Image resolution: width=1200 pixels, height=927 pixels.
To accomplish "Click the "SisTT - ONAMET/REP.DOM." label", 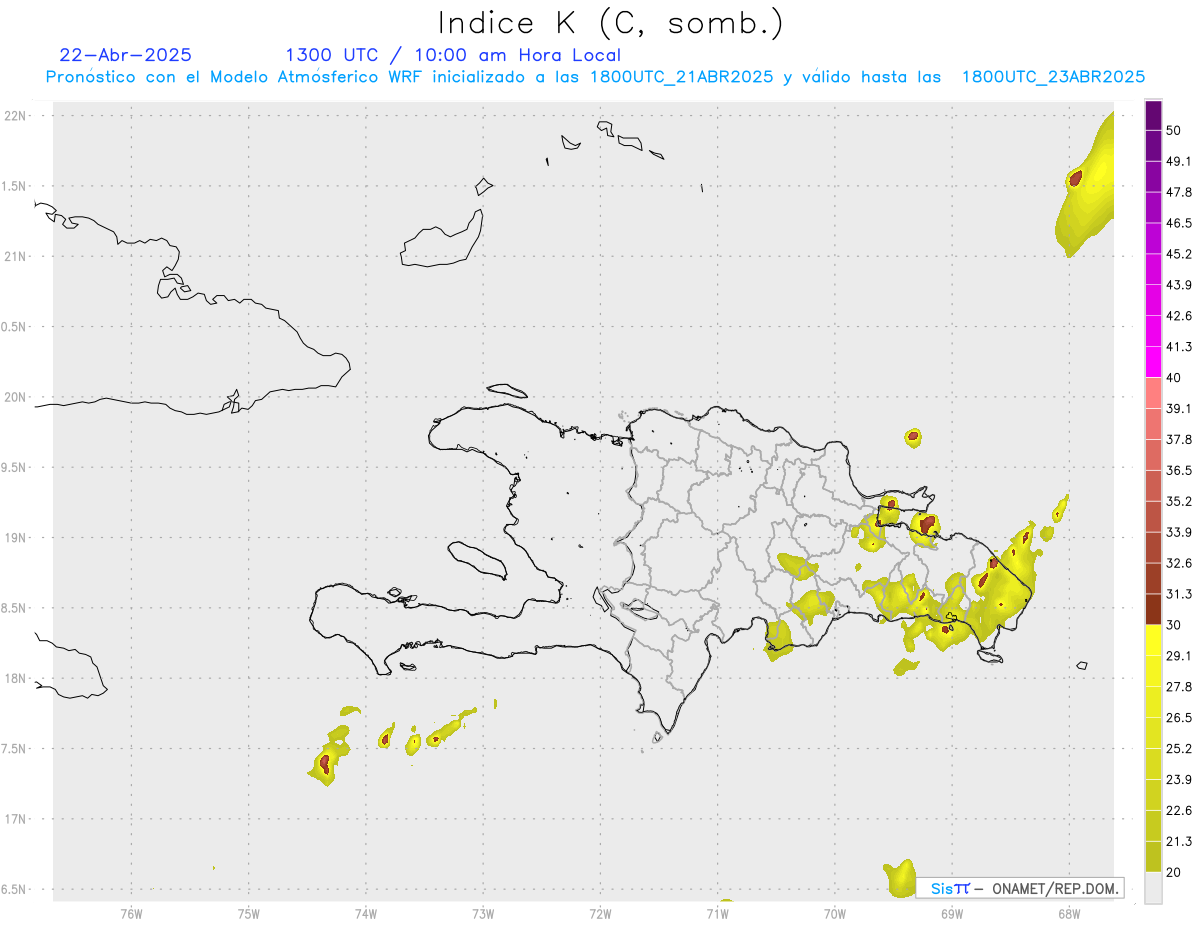I will tap(1020, 888).
